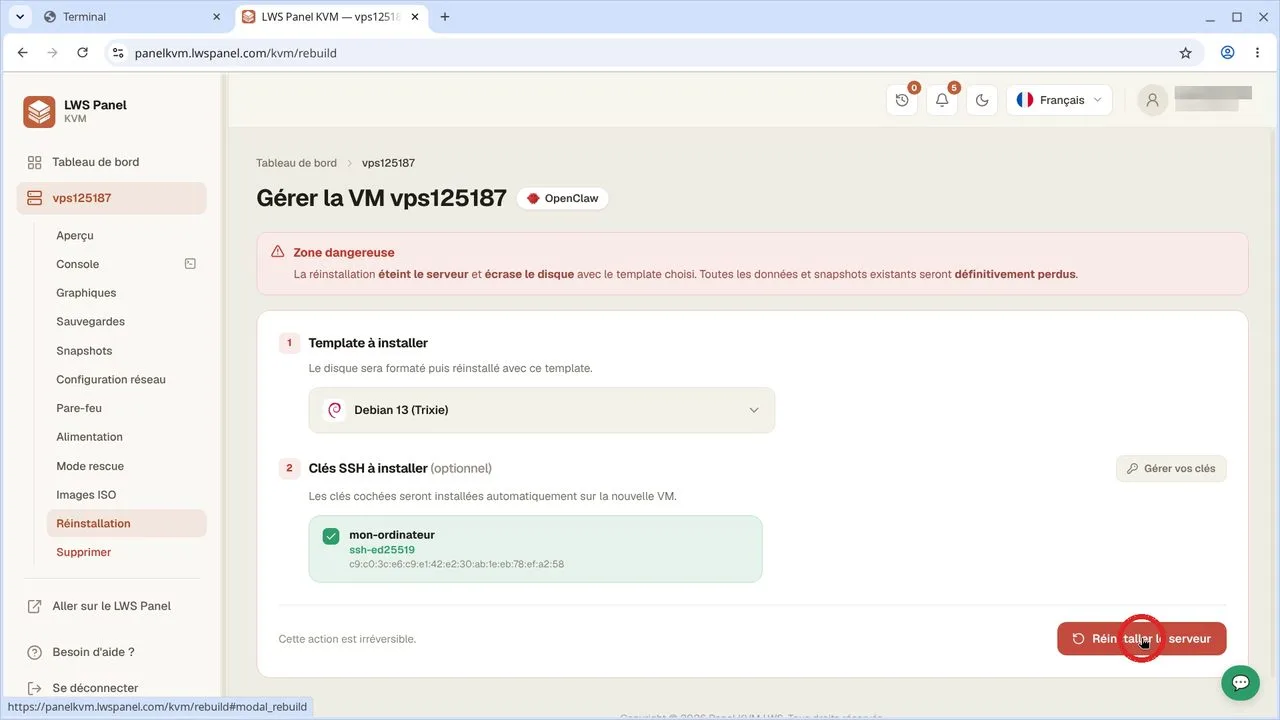The image size is (1280, 720).
Task: Click Réinstaller le serveur button
Action: tap(1142, 639)
